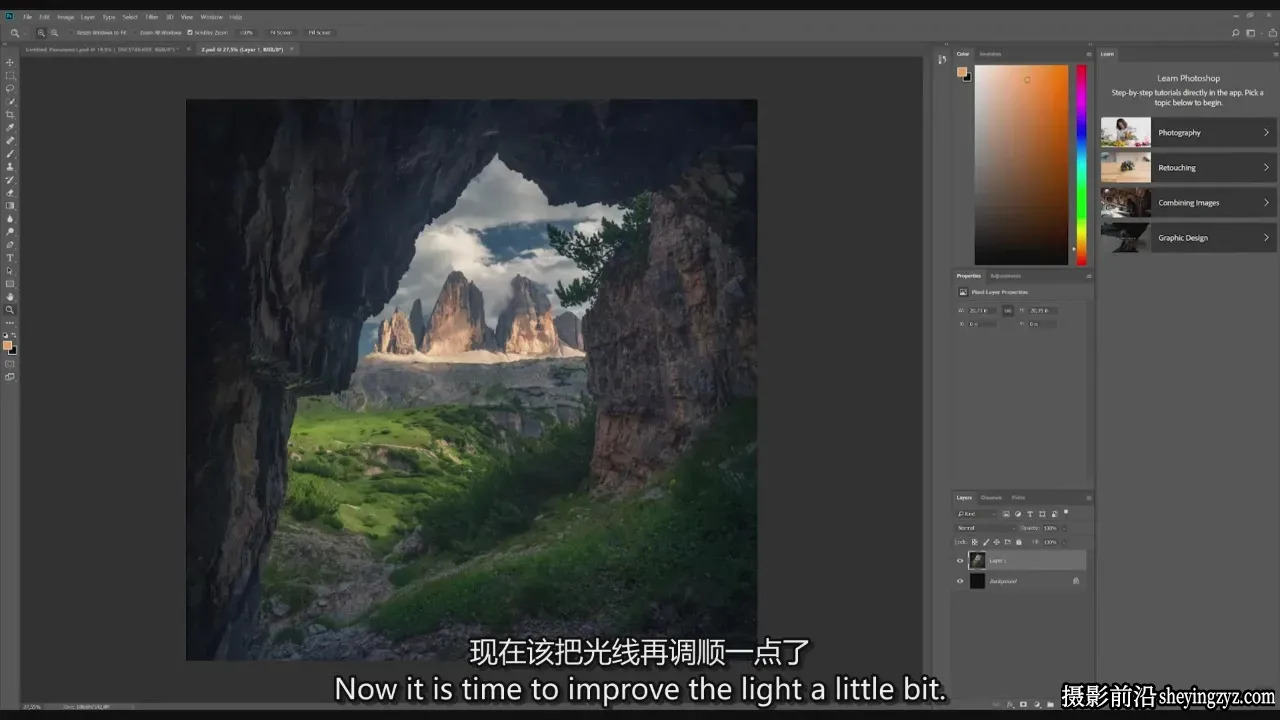
Task: Click the search icon at top right
Action: point(1236,33)
